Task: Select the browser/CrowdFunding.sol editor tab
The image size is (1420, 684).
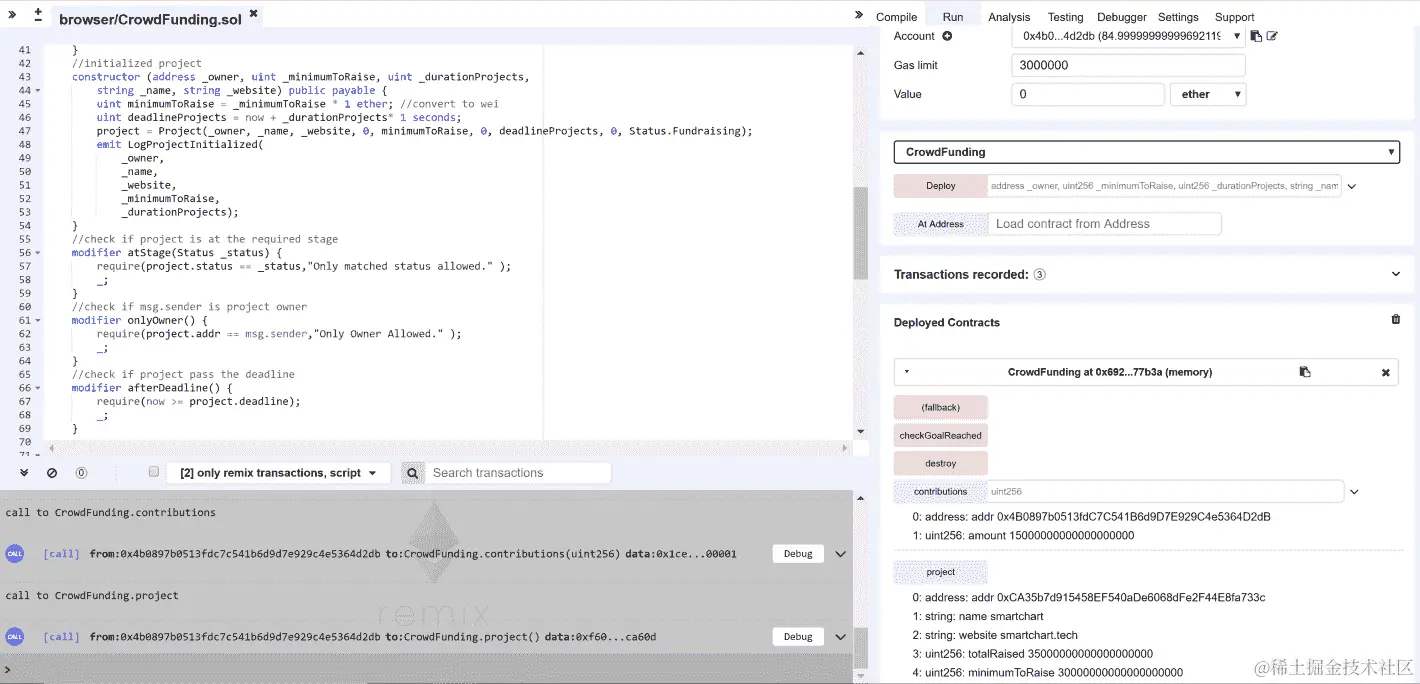Action: (151, 19)
